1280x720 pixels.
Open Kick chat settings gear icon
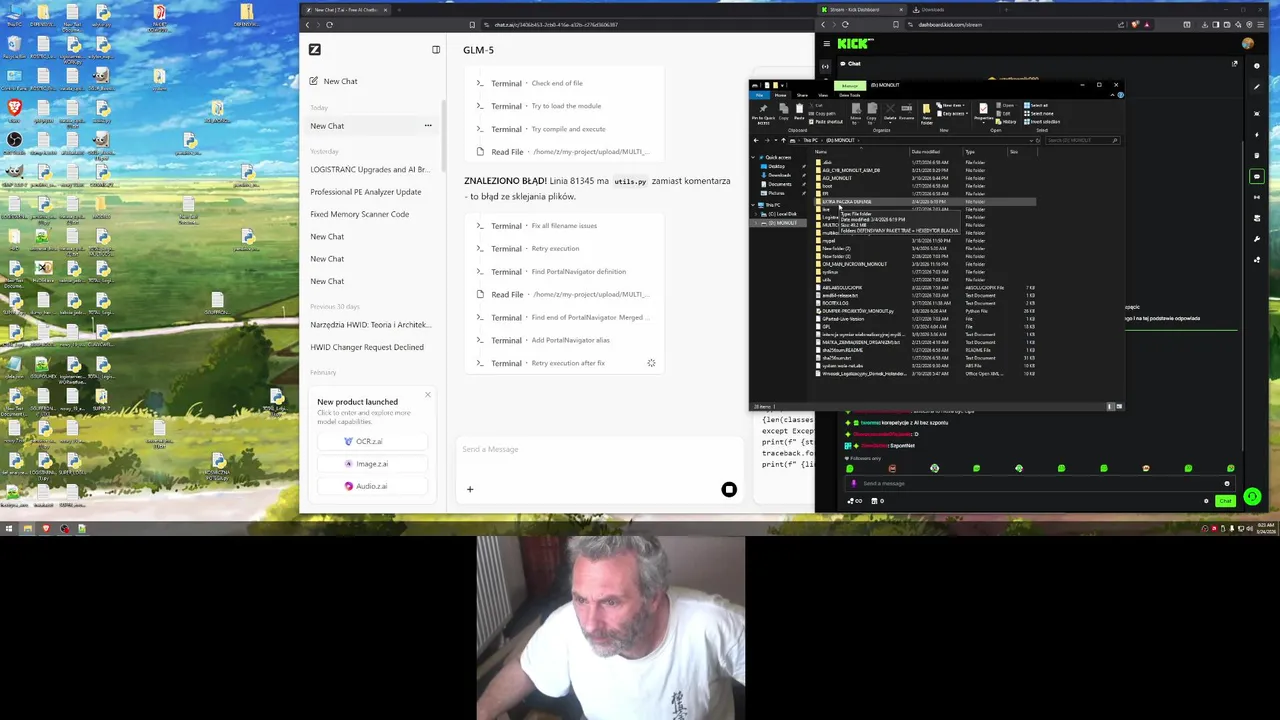[x=1206, y=501]
